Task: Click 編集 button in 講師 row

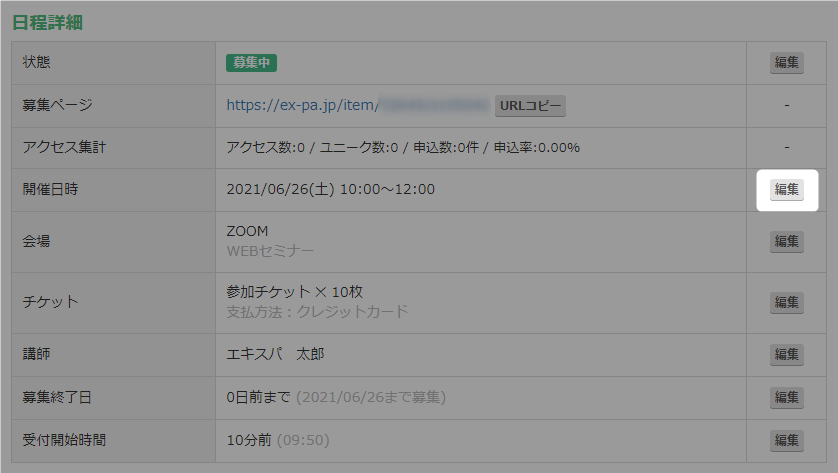Action: (786, 354)
